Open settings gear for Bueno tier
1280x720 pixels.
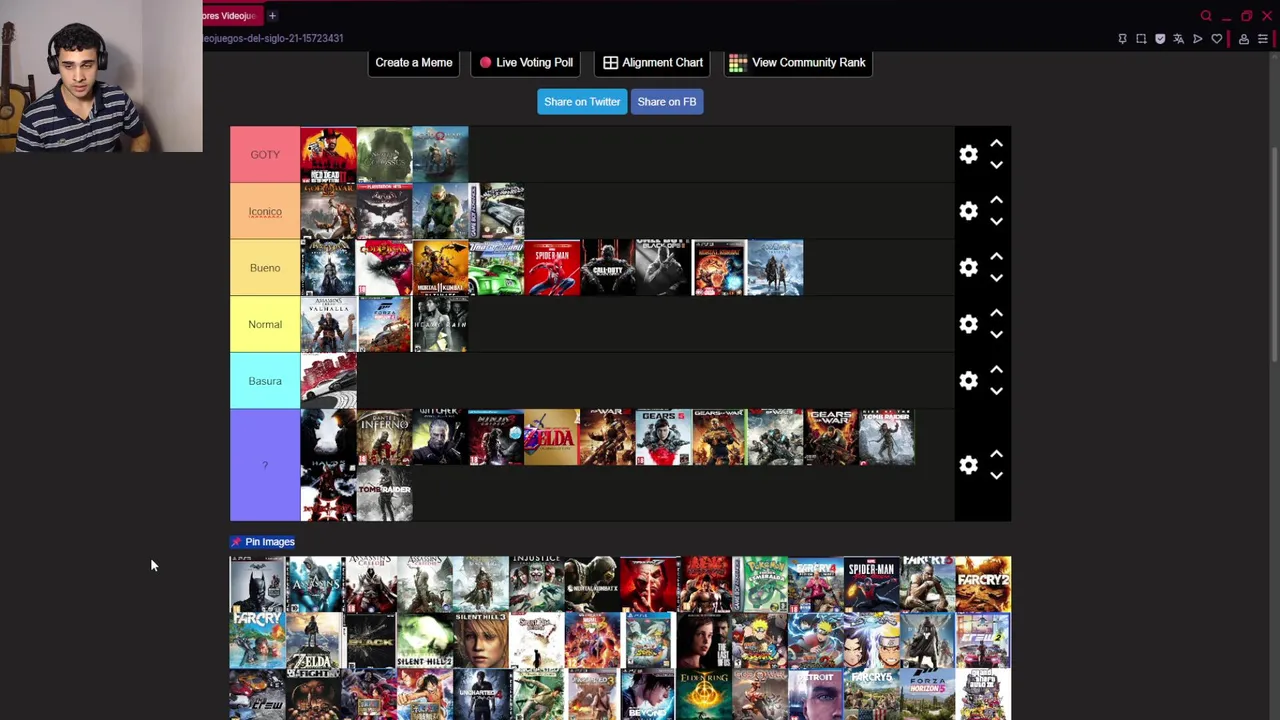tap(968, 267)
